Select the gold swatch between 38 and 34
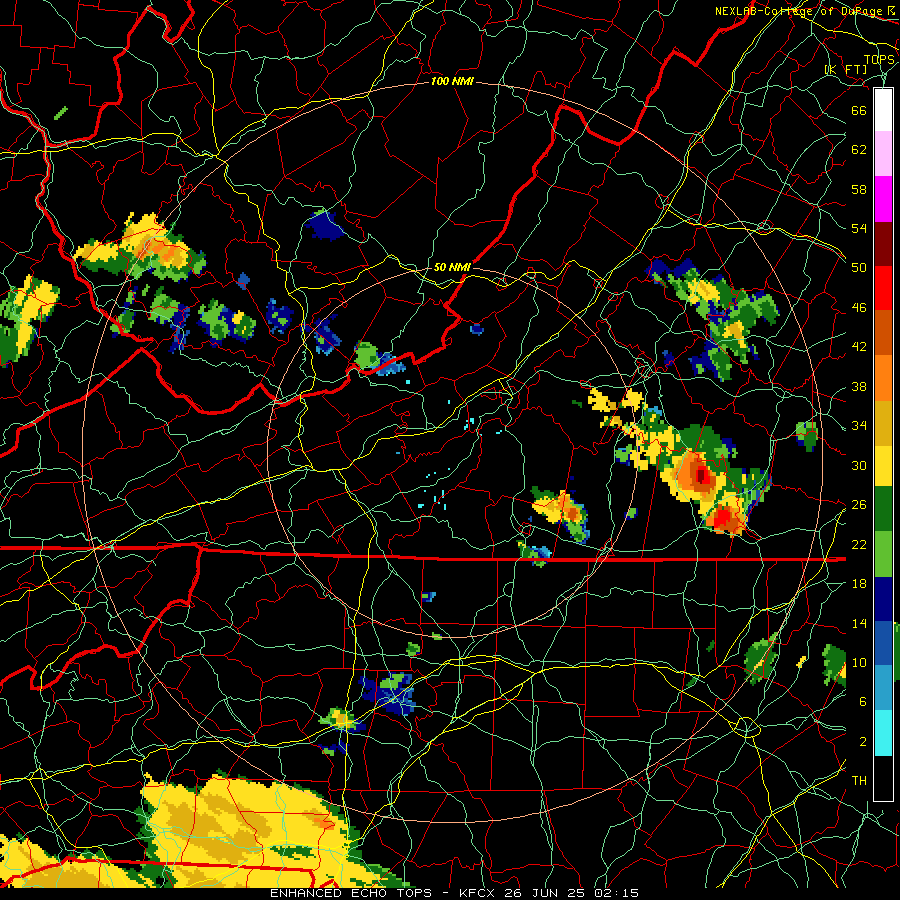 (883, 422)
